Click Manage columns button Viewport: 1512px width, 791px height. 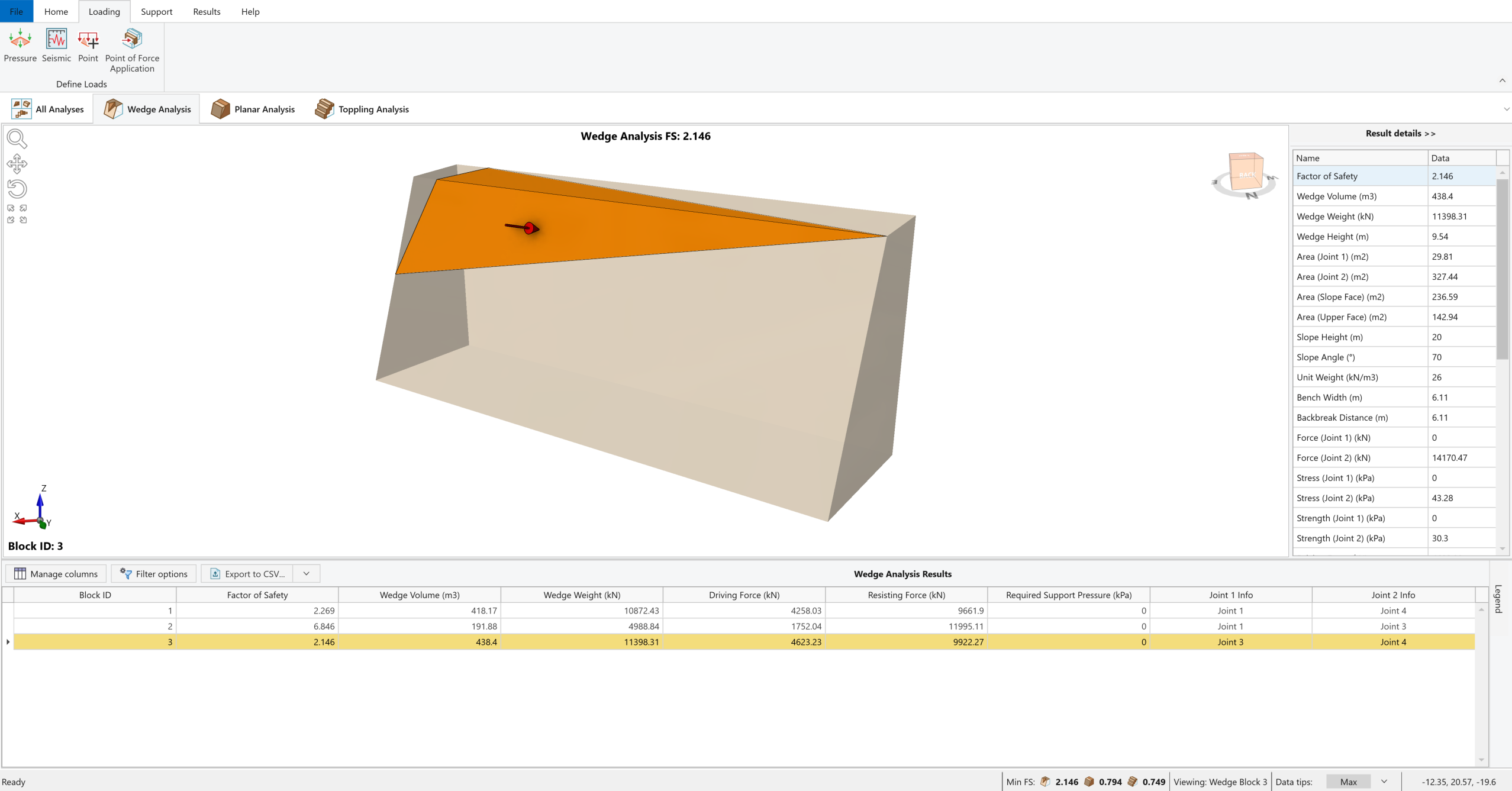point(56,573)
